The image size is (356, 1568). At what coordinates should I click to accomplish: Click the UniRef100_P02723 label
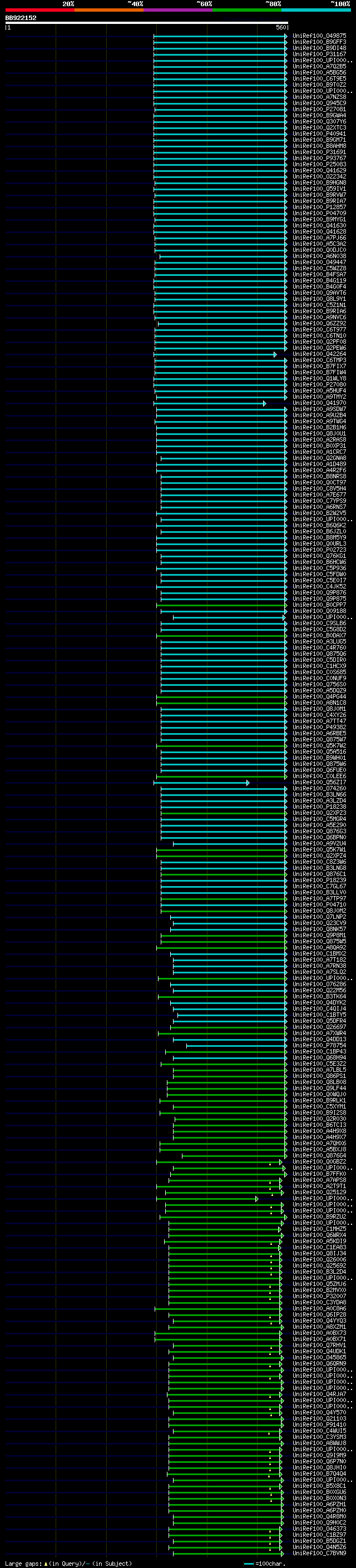pos(319,550)
